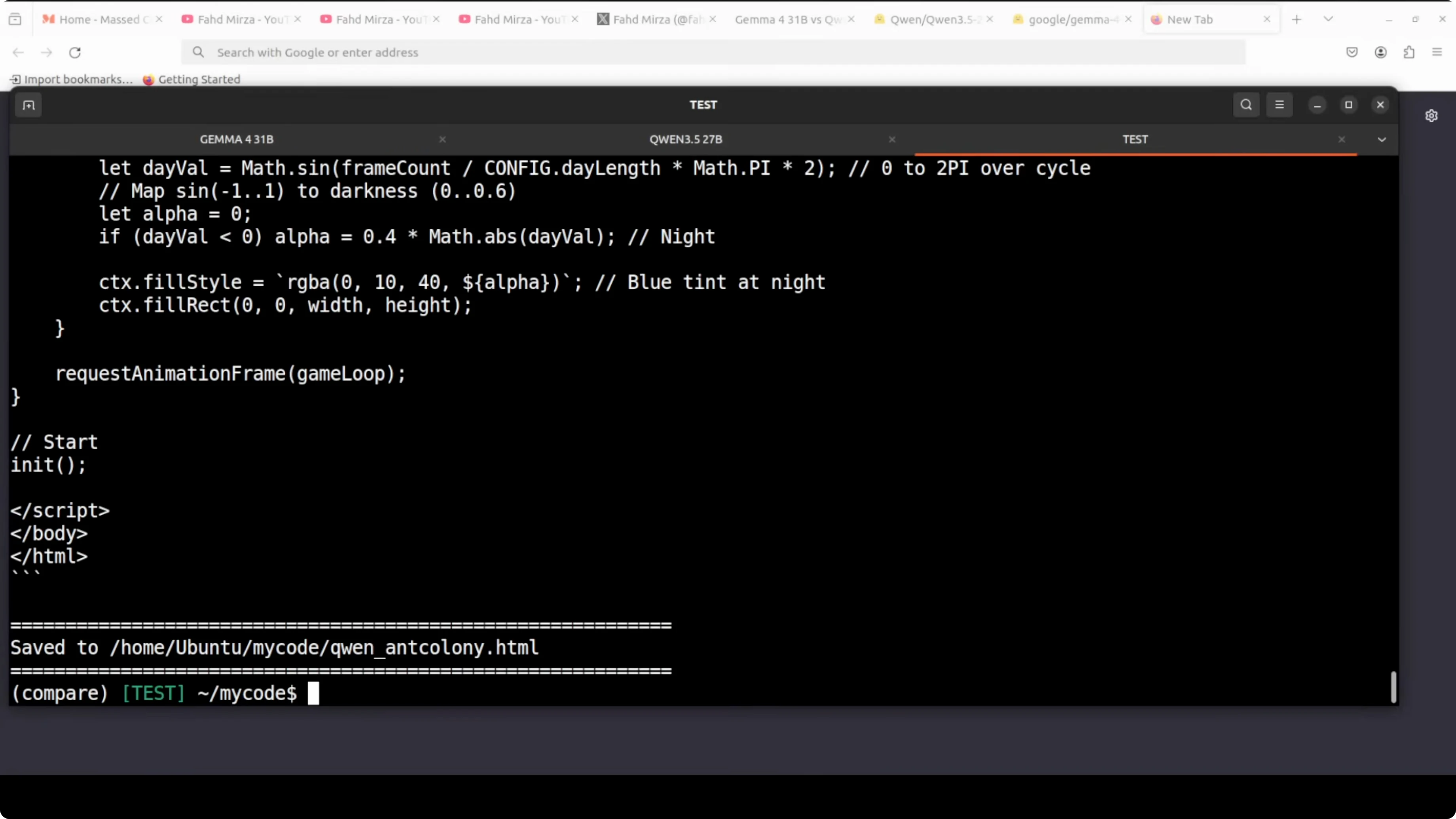1456x819 pixels.
Task: Open the Firefox view icon
Action: (x=15, y=19)
